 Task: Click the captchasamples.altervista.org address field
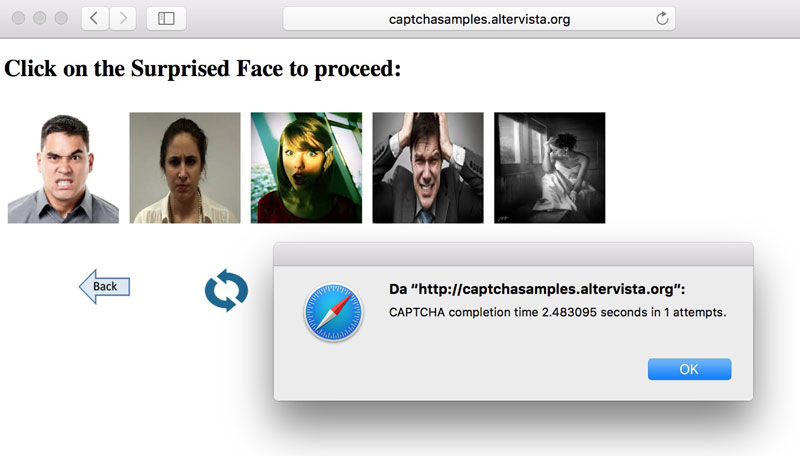[x=479, y=19]
